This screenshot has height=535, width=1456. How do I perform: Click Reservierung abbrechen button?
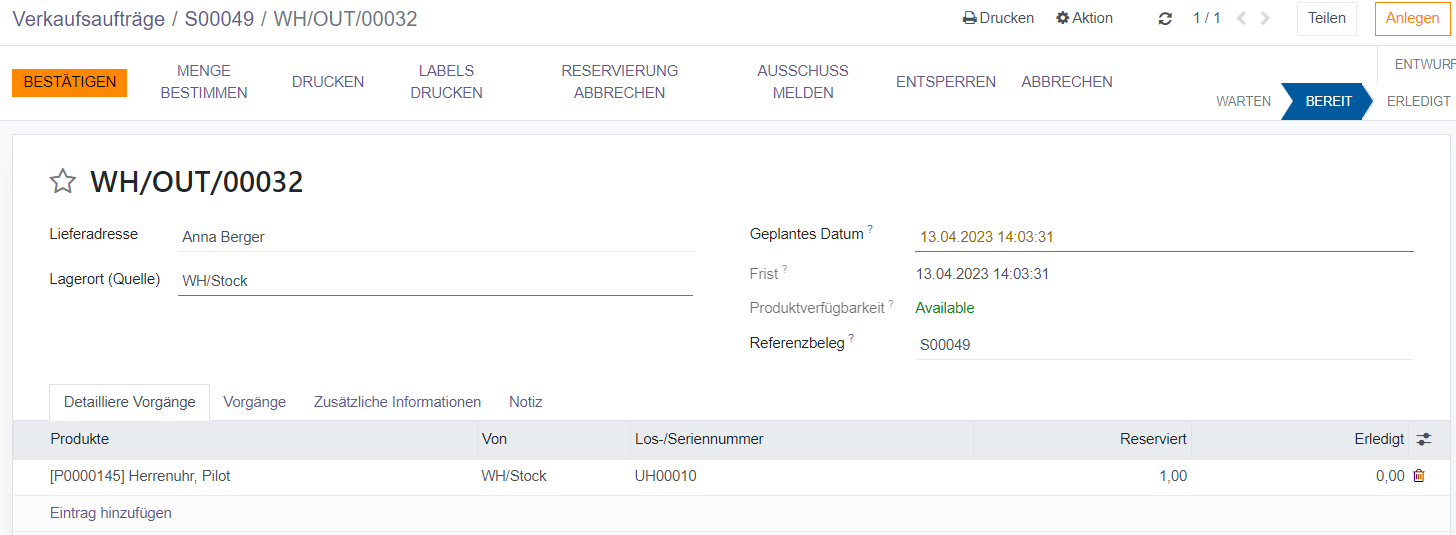619,82
